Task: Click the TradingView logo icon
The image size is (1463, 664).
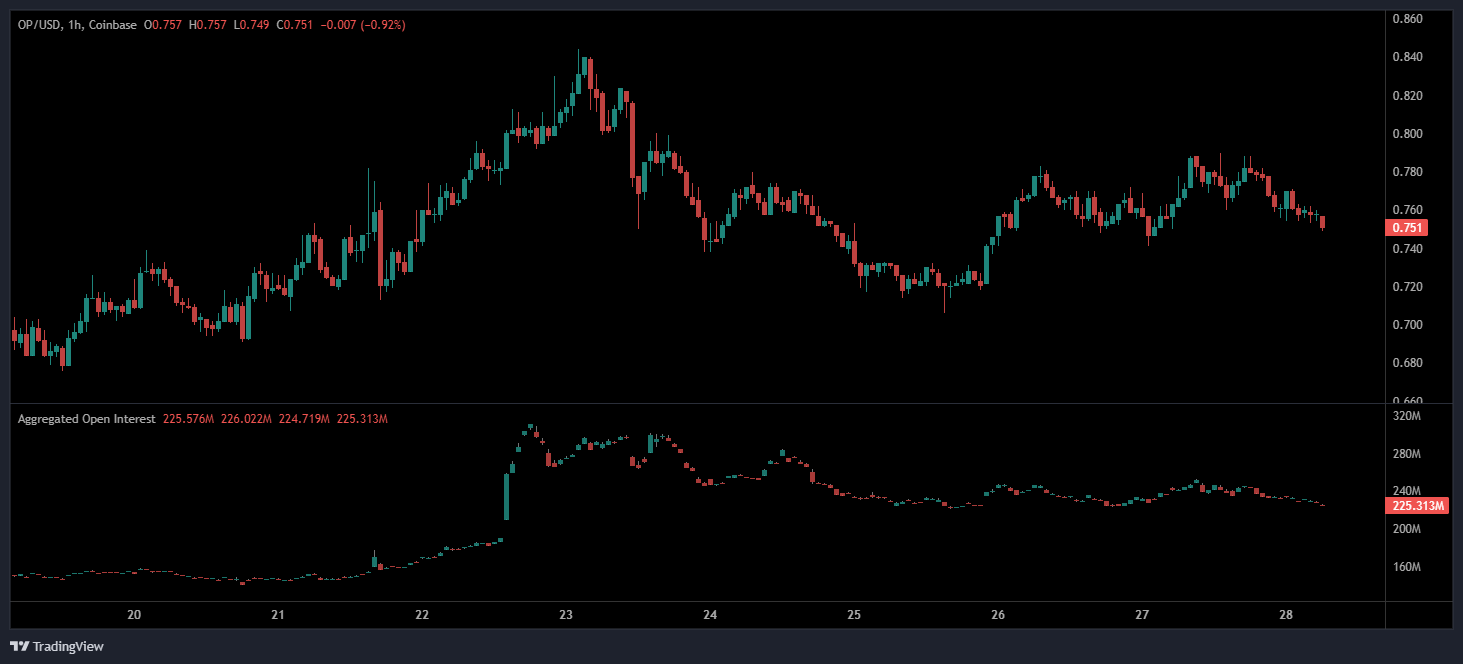Action: click(x=19, y=646)
